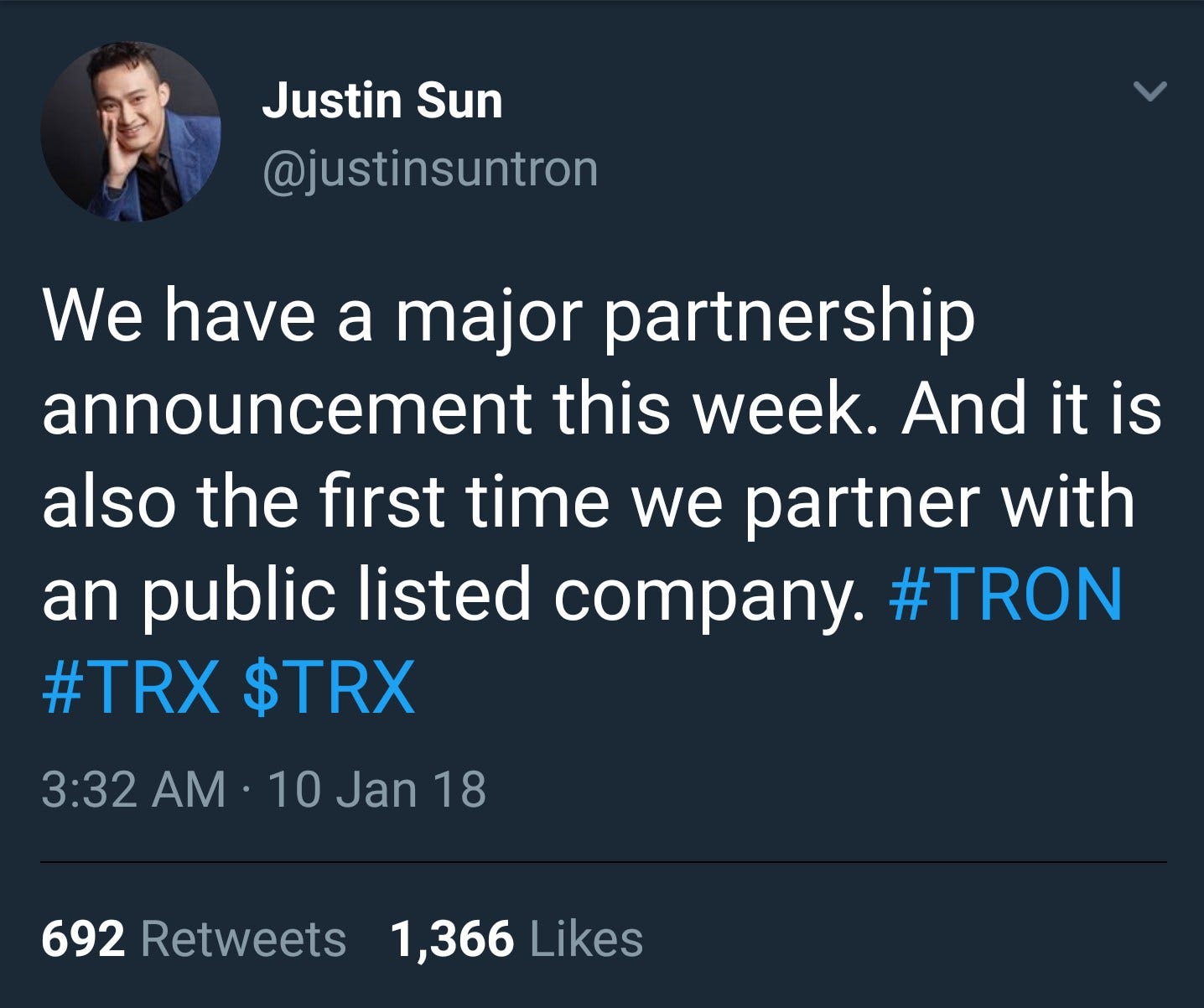Click the word "partnership" in the tweet
1204x1008 pixels.
point(788,320)
